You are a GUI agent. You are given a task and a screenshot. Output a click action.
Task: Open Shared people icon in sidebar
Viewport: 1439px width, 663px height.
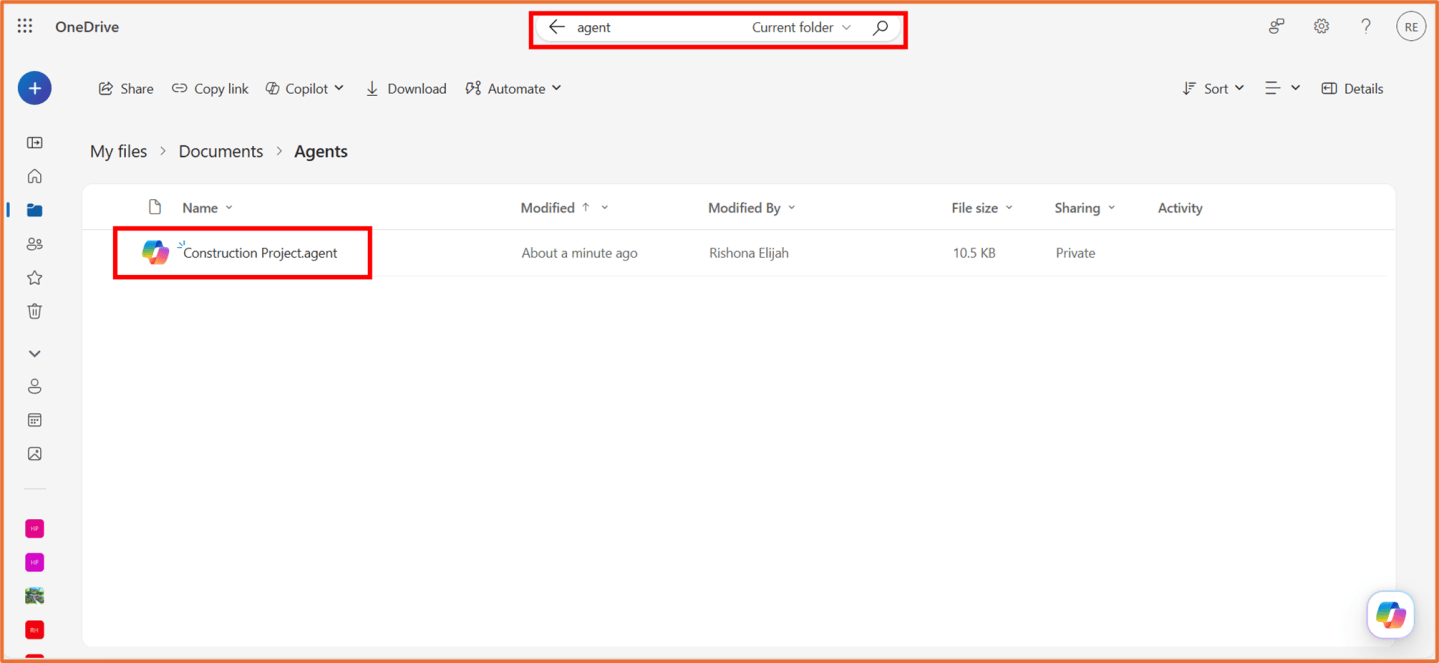(x=35, y=244)
